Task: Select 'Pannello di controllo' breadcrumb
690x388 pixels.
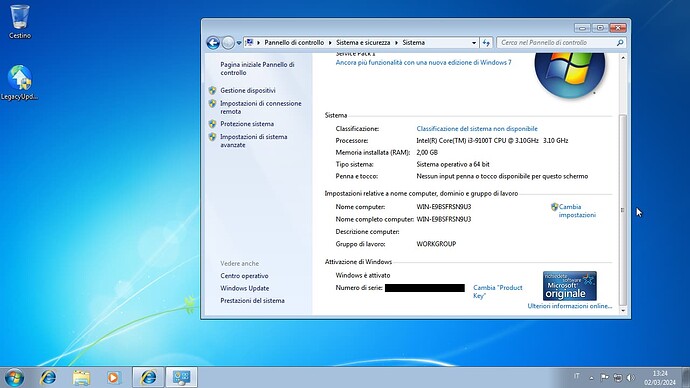Action: click(x=294, y=43)
